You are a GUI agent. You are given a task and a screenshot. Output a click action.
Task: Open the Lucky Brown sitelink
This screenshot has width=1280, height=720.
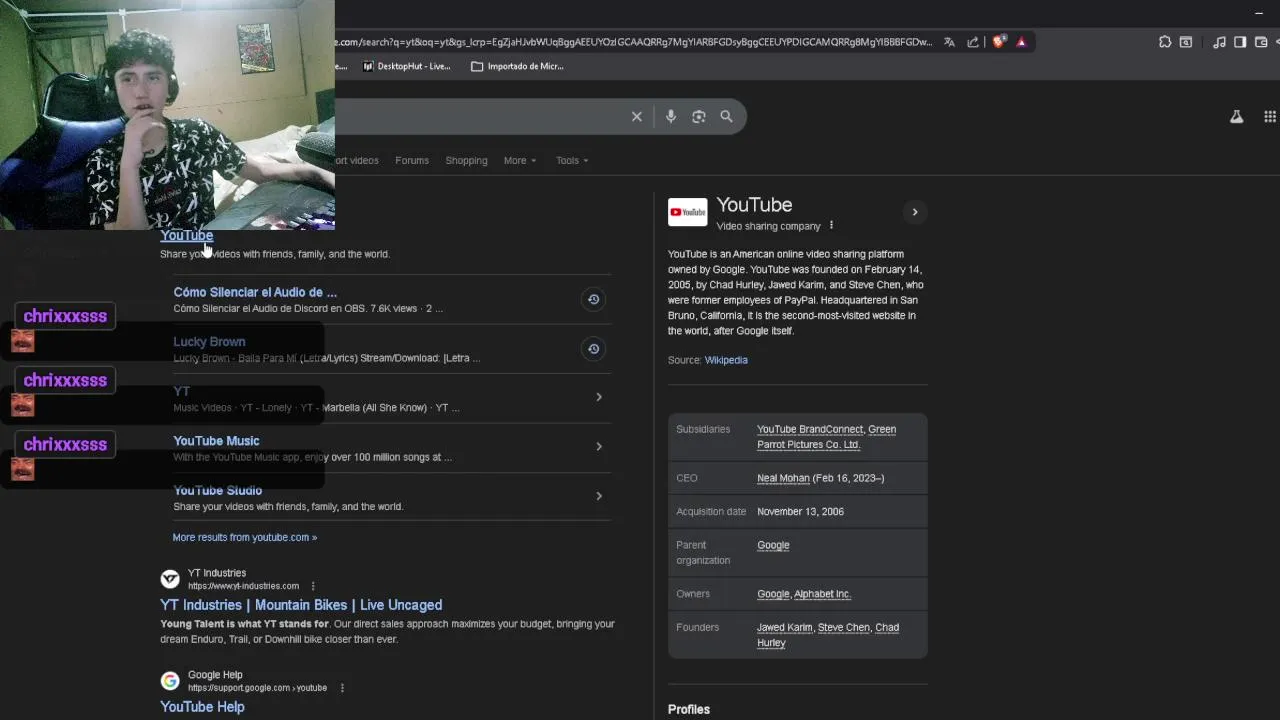pos(209,341)
